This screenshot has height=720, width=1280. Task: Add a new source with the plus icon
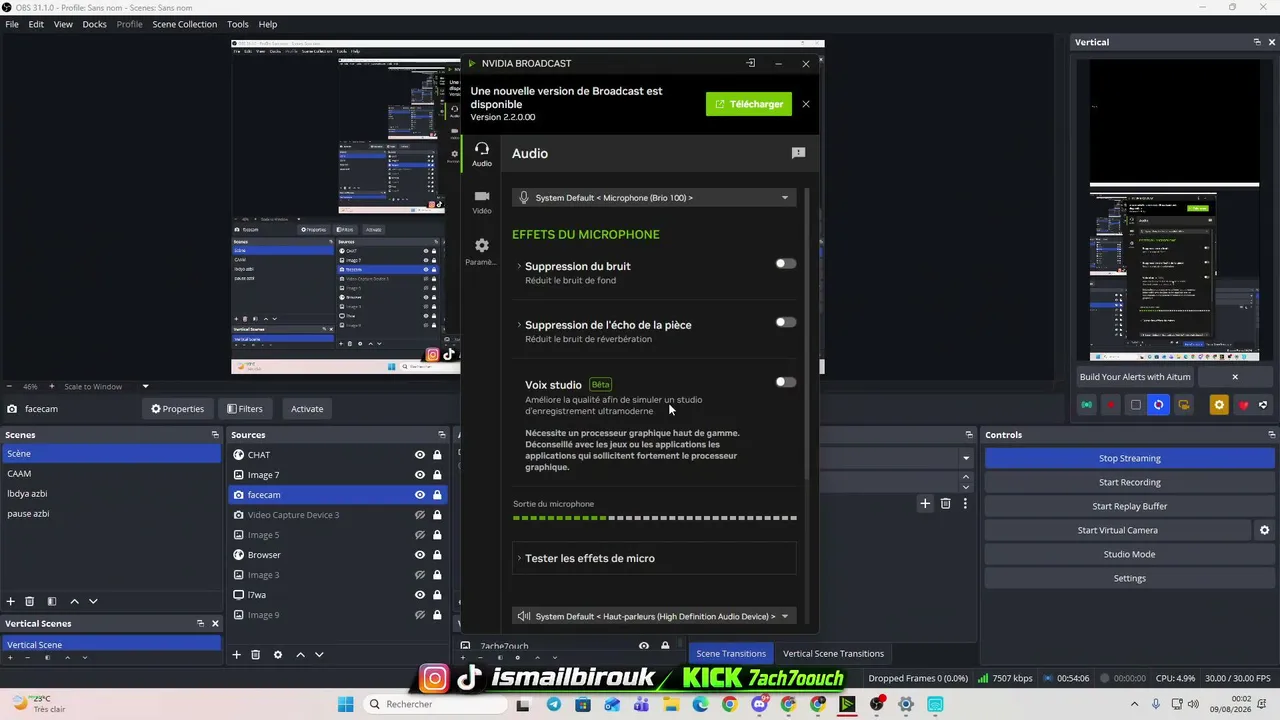(237, 655)
